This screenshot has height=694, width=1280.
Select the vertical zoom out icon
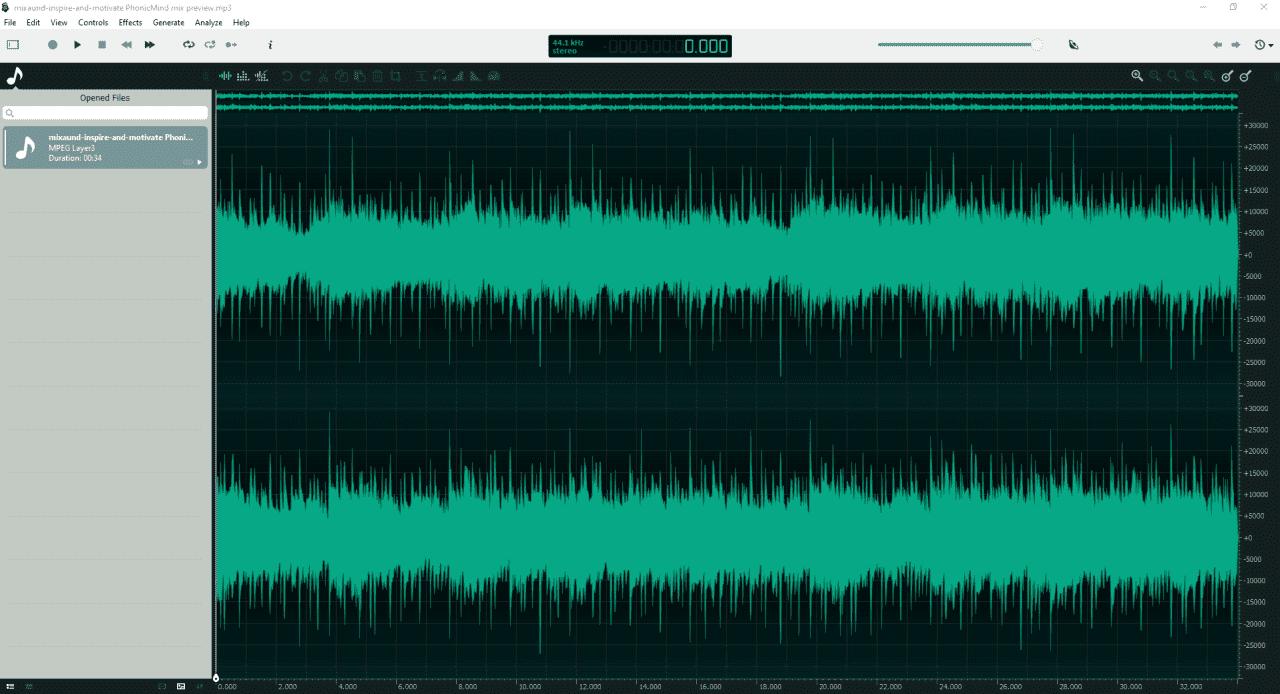pyautogui.click(x=1246, y=75)
